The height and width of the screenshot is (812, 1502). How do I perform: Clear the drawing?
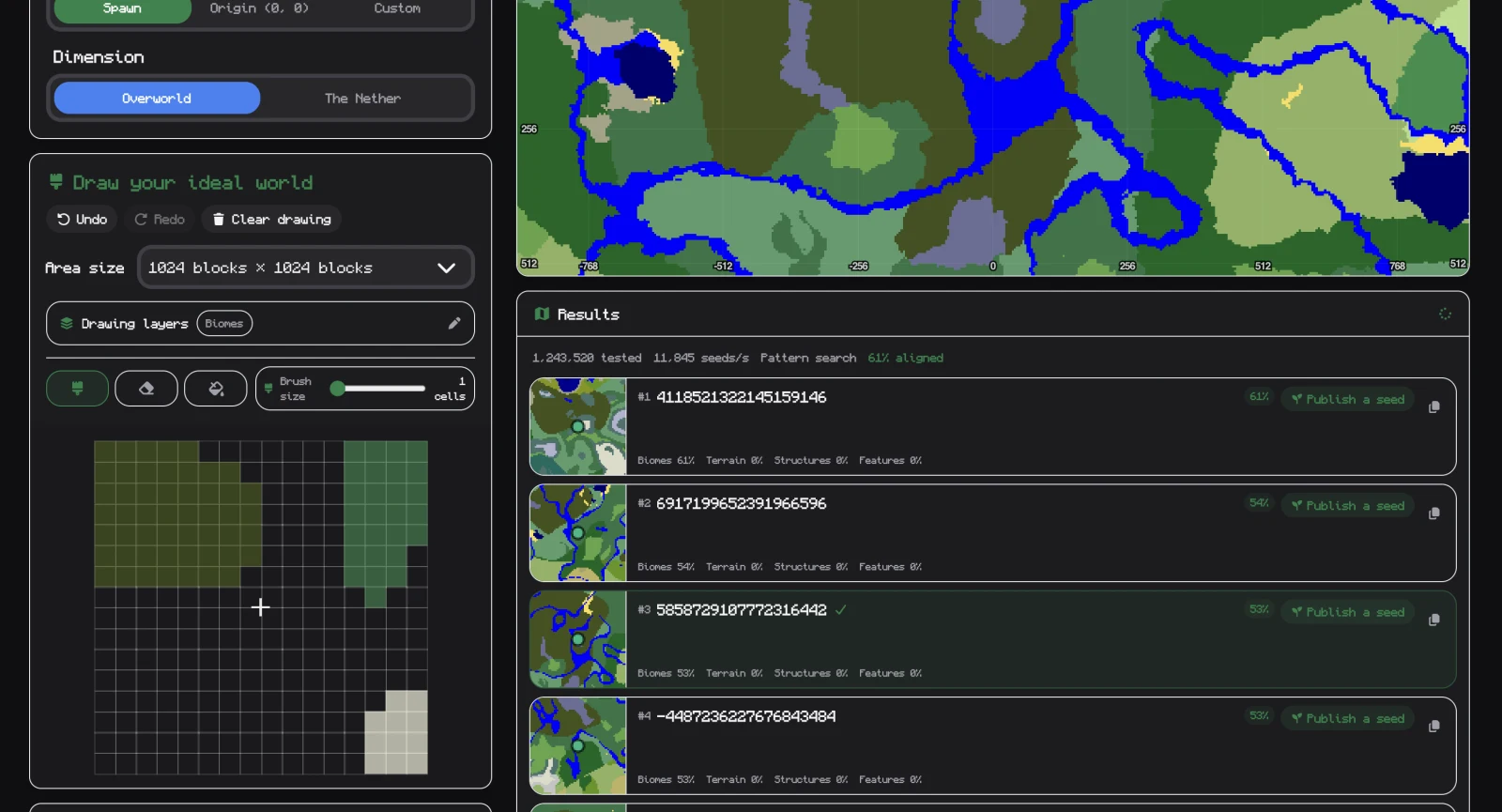click(271, 219)
